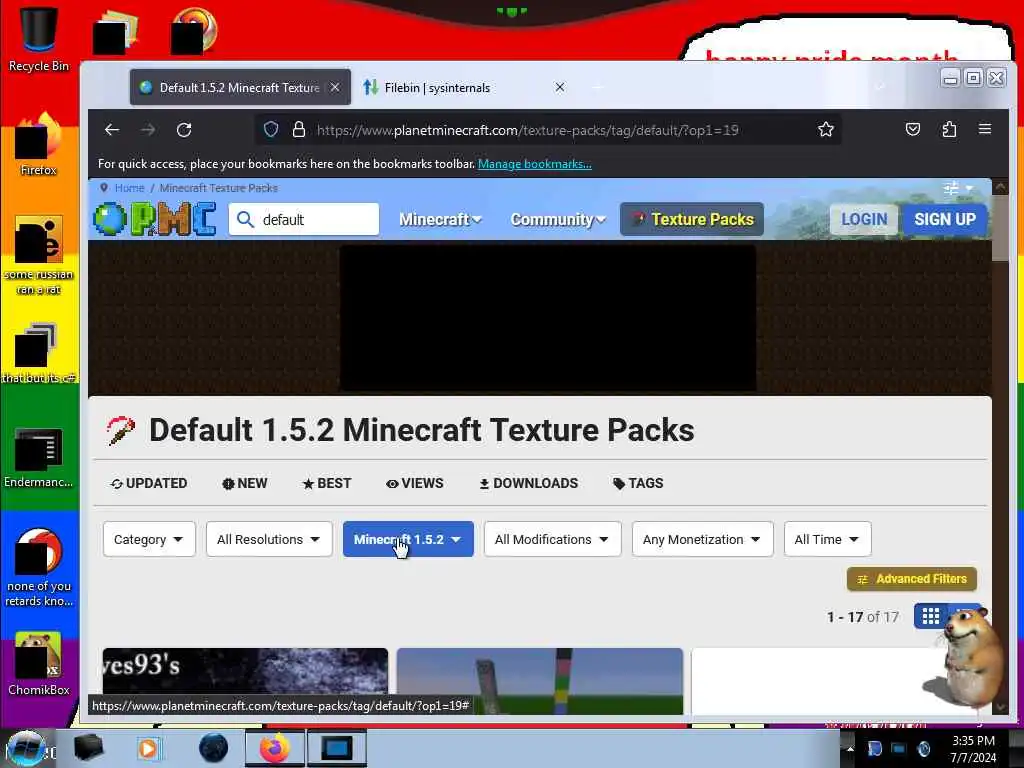Select Default 1.5.2 Minecraft Texture tab
This screenshot has height=768, width=1024.
pyautogui.click(x=240, y=87)
